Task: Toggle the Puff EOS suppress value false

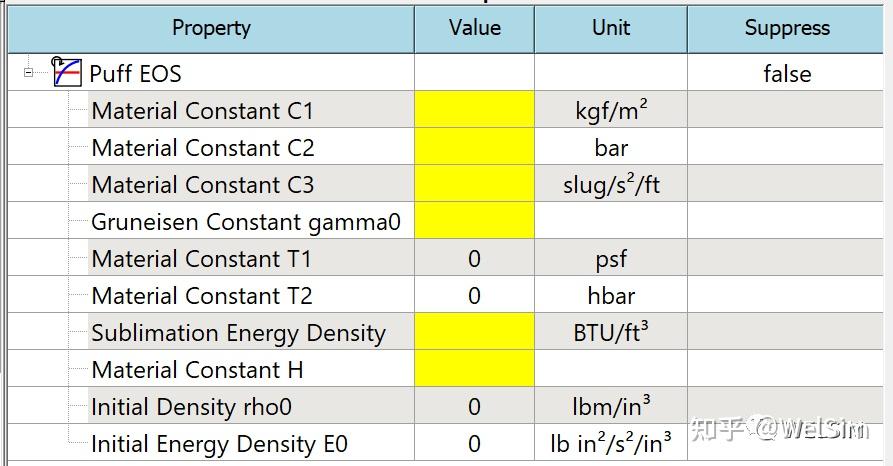Action: click(x=787, y=73)
